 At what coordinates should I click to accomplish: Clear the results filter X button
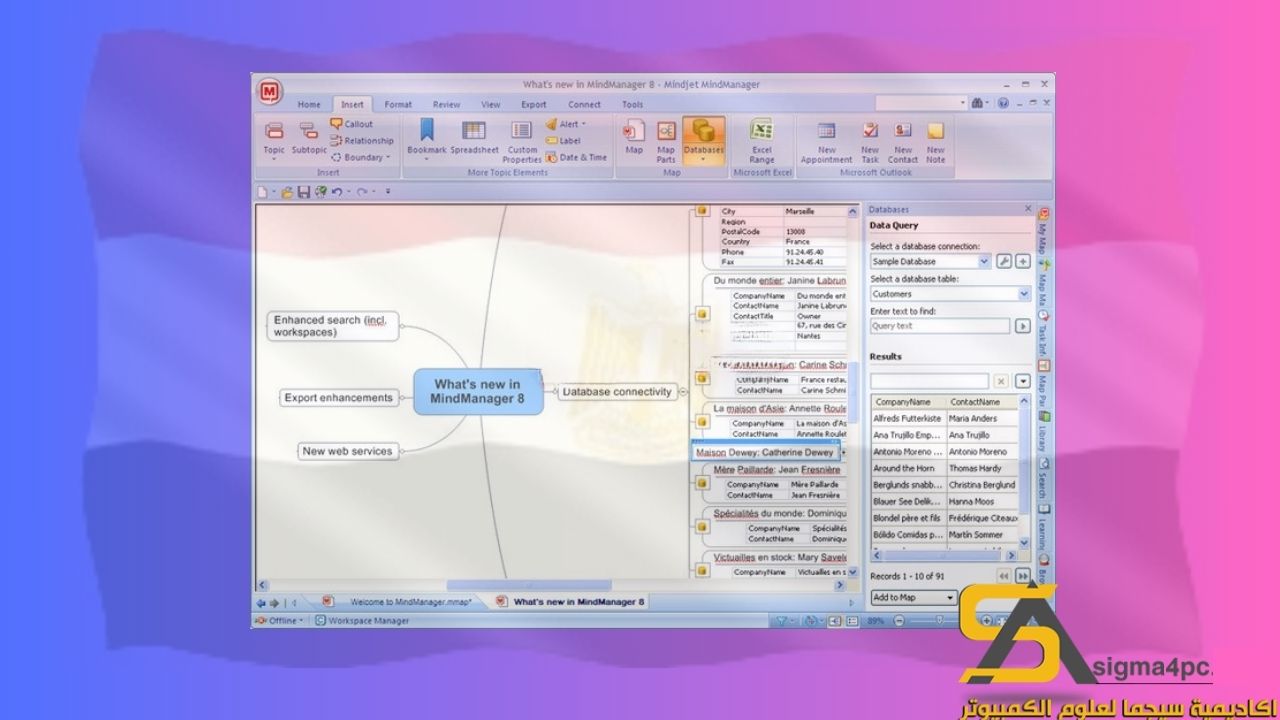click(1001, 381)
